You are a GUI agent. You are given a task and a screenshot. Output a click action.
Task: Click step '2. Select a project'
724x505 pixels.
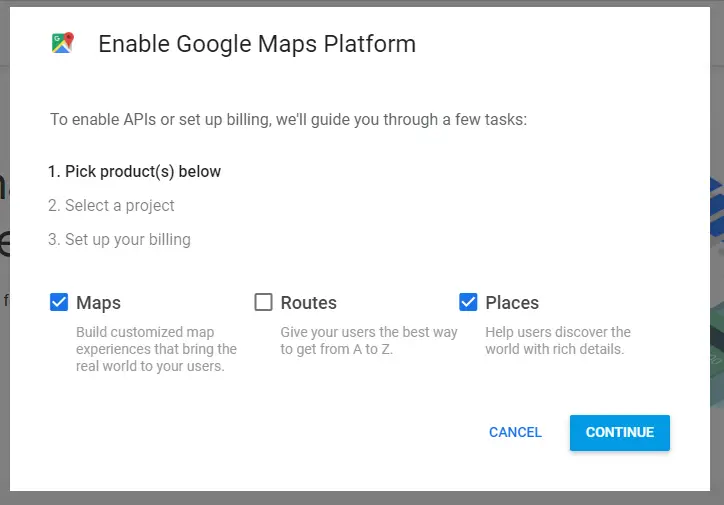[111, 205]
